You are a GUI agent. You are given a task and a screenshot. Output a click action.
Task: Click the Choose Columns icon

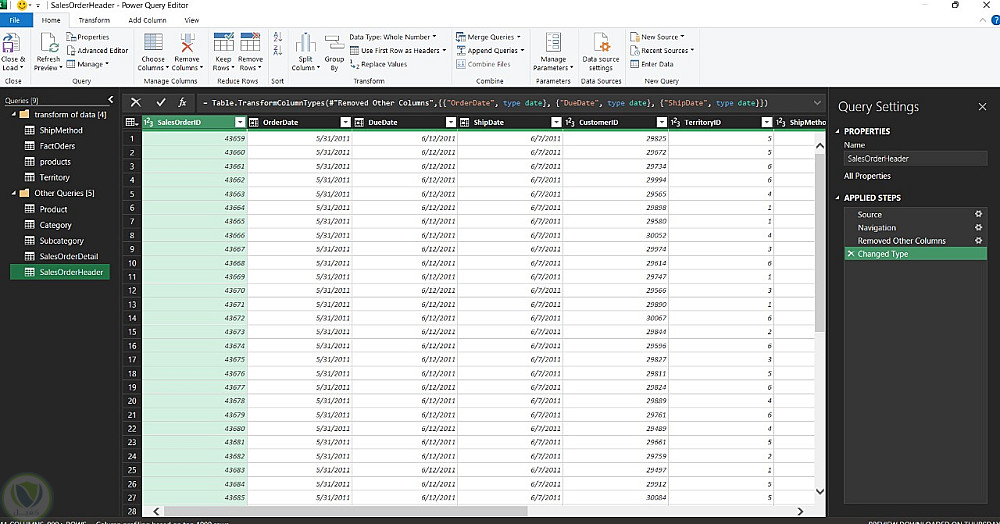pos(153,43)
